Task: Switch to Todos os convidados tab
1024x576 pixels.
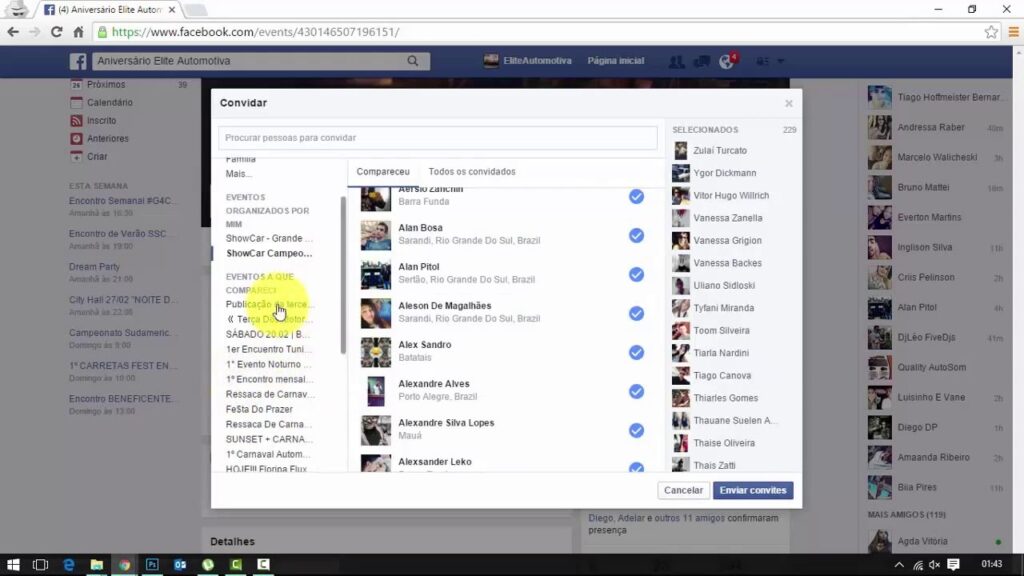Action: pyautogui.click(x=472, y=172)
